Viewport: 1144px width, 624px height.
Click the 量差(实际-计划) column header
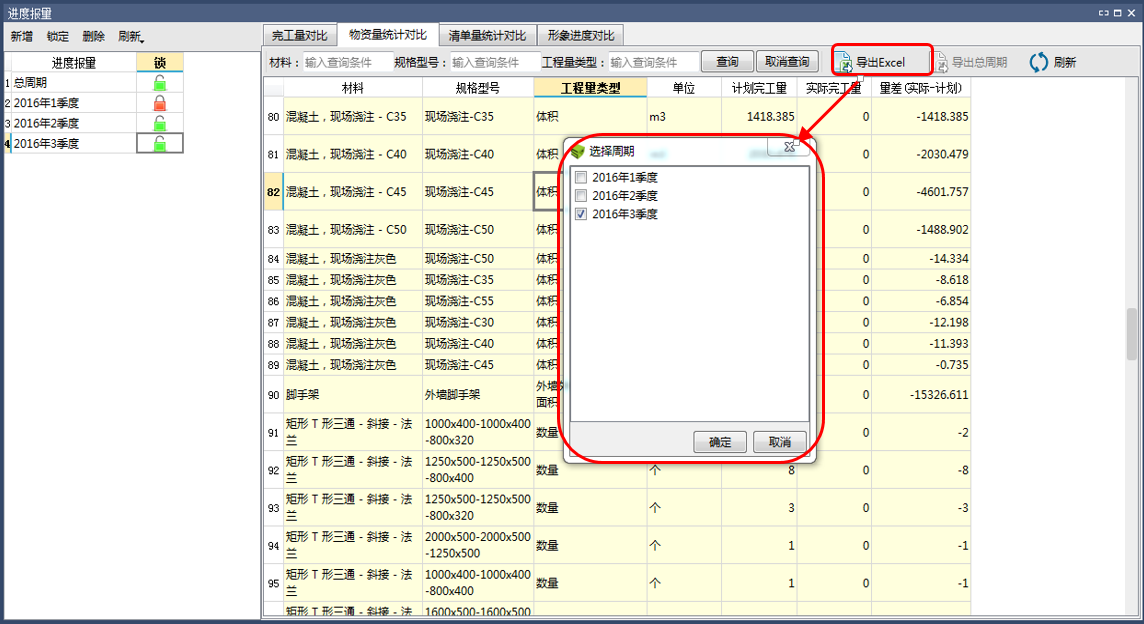pos(920,88)
